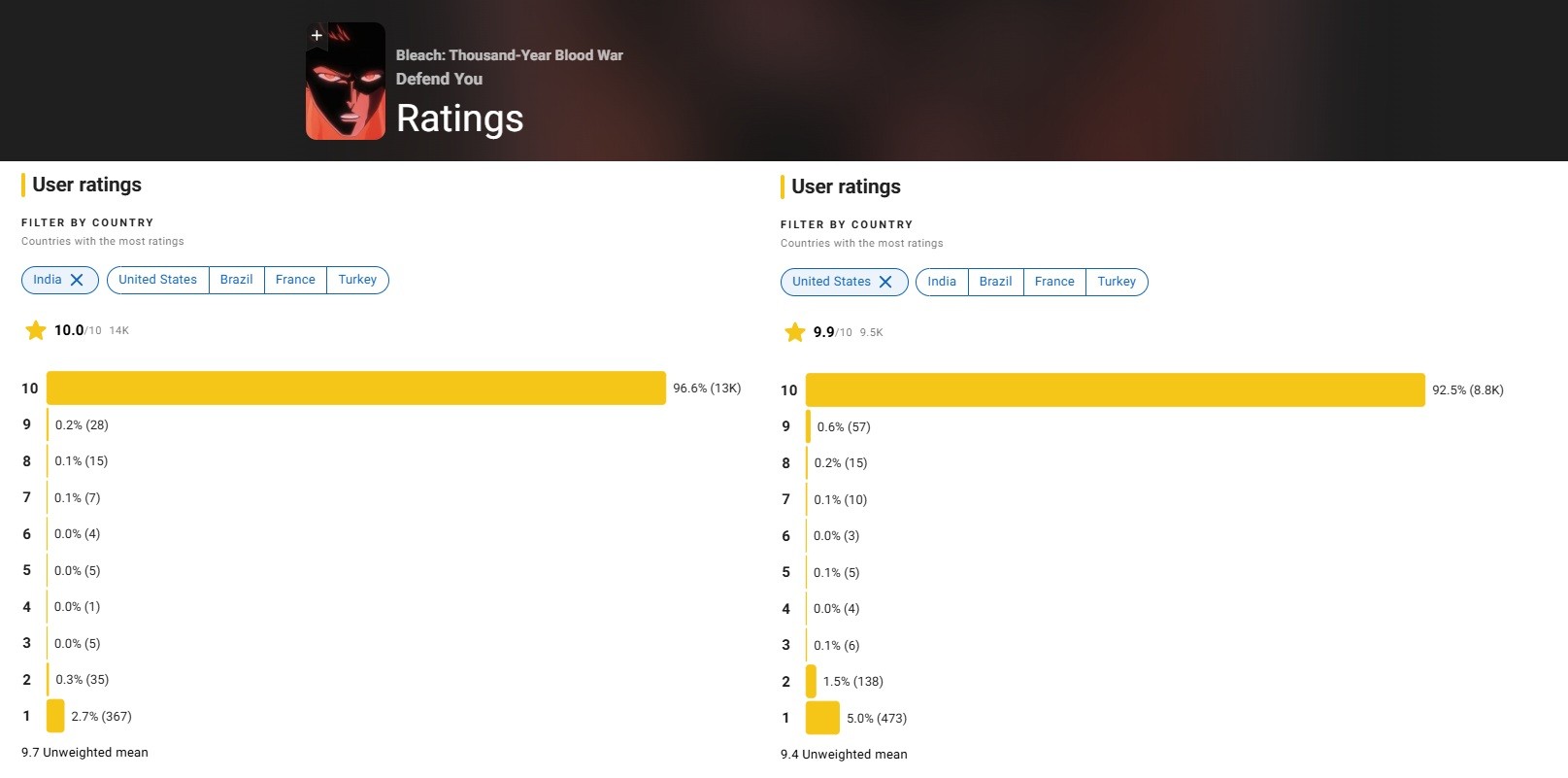Select the 0.1% (6) value

coord(837,646)
